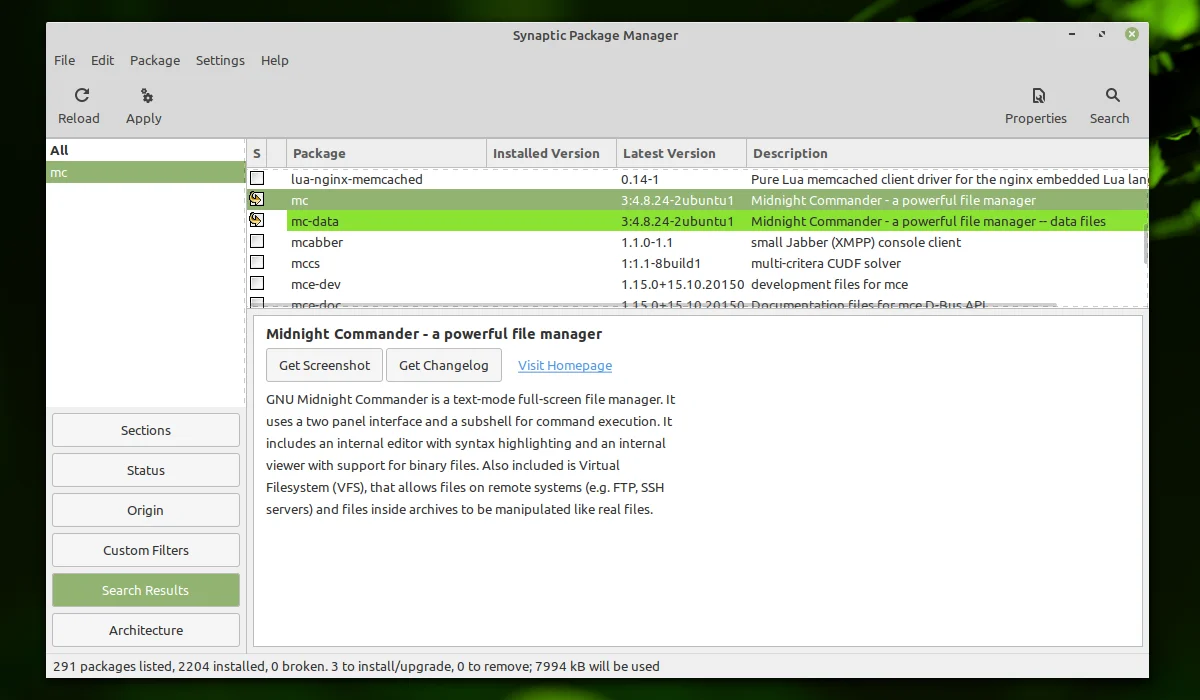Sort by Installed Version column header

pyautogui.click(x=551, y=153)
